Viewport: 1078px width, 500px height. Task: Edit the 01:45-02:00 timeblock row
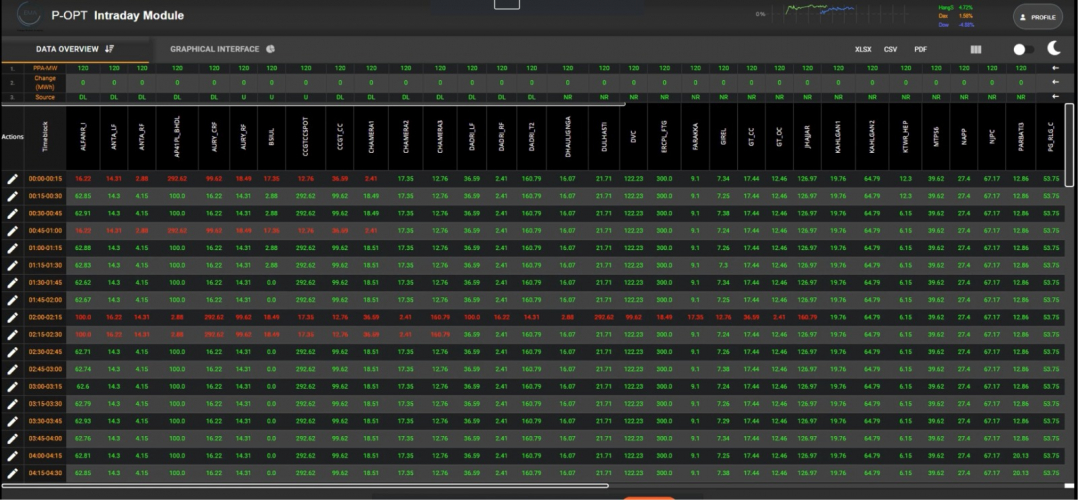(x=12, y=300)
